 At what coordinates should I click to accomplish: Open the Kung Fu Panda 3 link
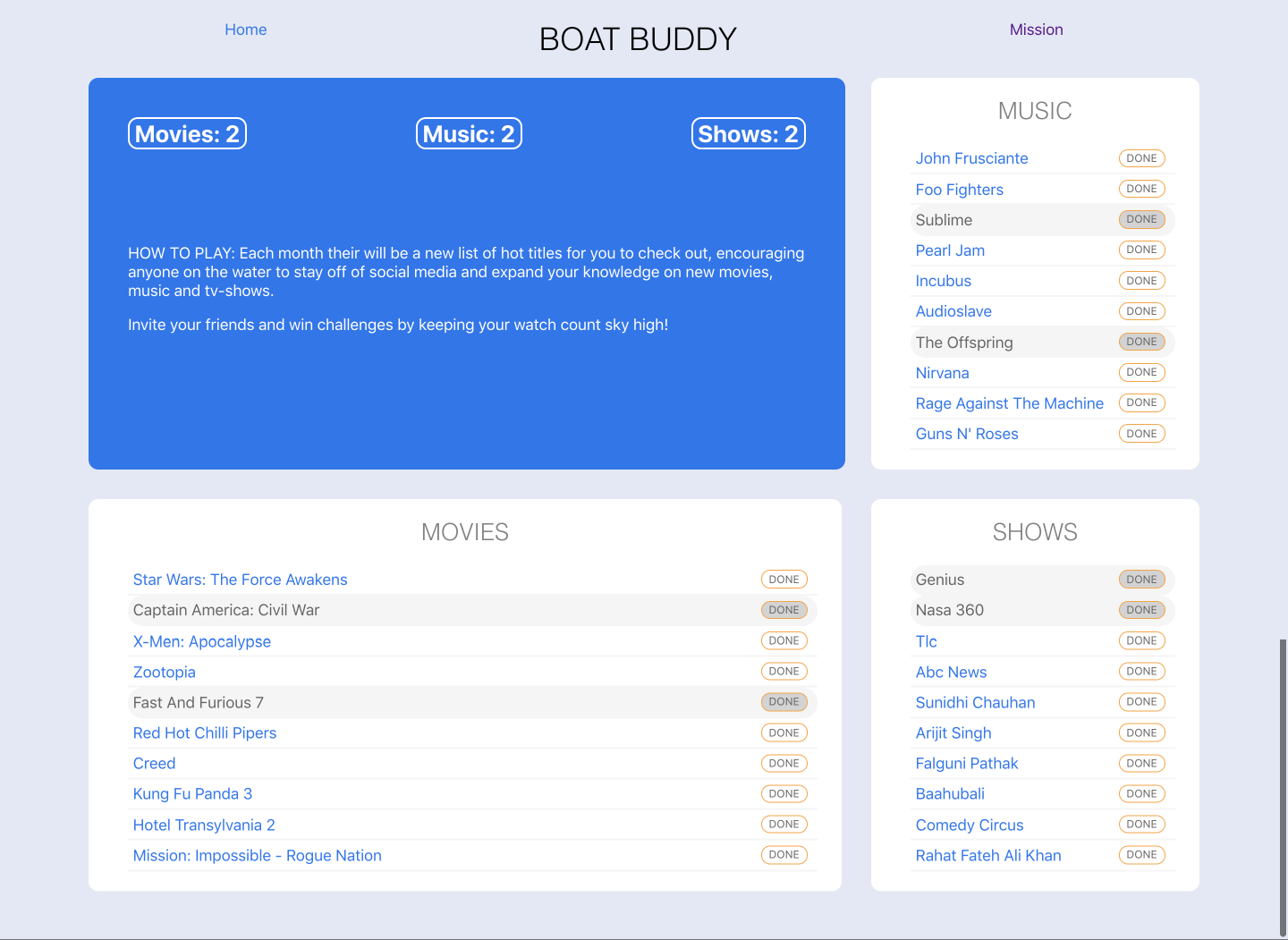coord(192,793)
